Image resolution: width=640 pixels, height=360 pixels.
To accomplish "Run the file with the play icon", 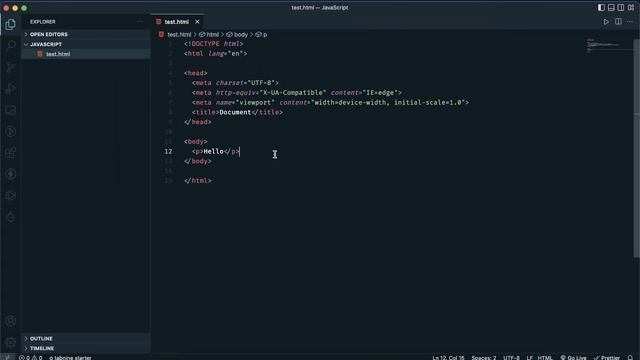I will pyautogui.click(x=606, y=22).
